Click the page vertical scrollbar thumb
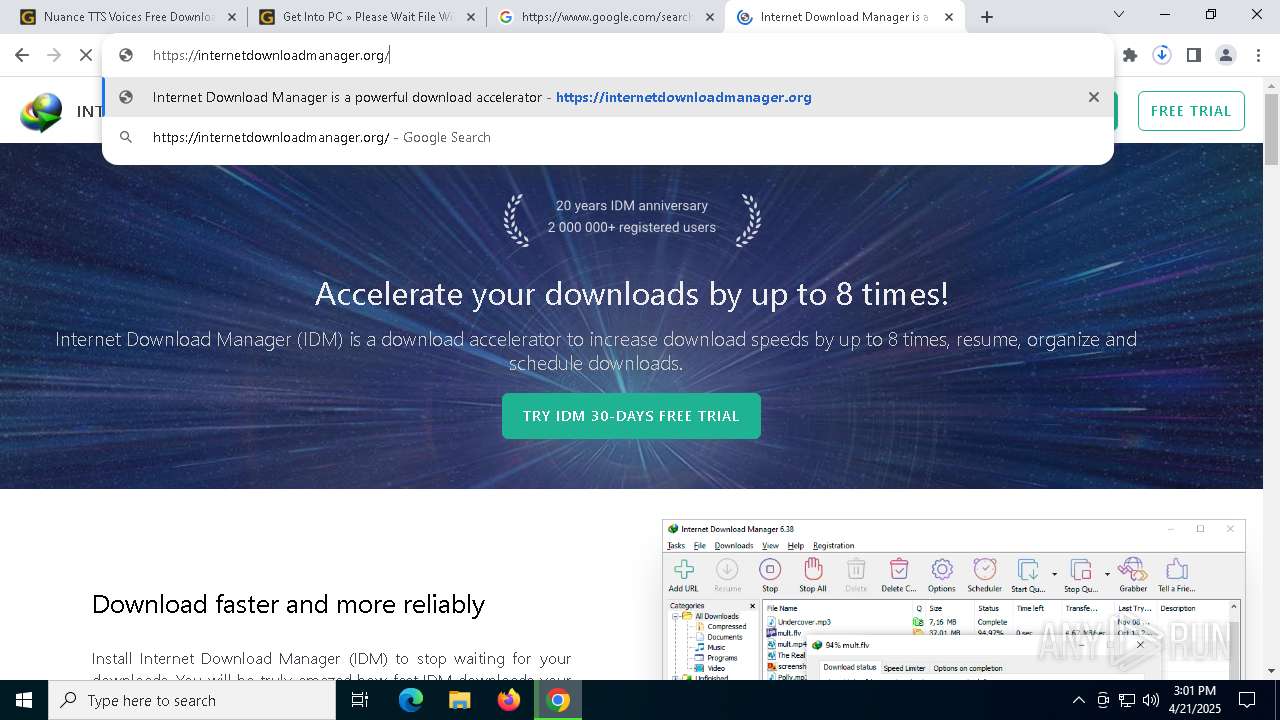Image resolution: width=1280 pixels, height=720 pixels. click(x=1271, y=129)
